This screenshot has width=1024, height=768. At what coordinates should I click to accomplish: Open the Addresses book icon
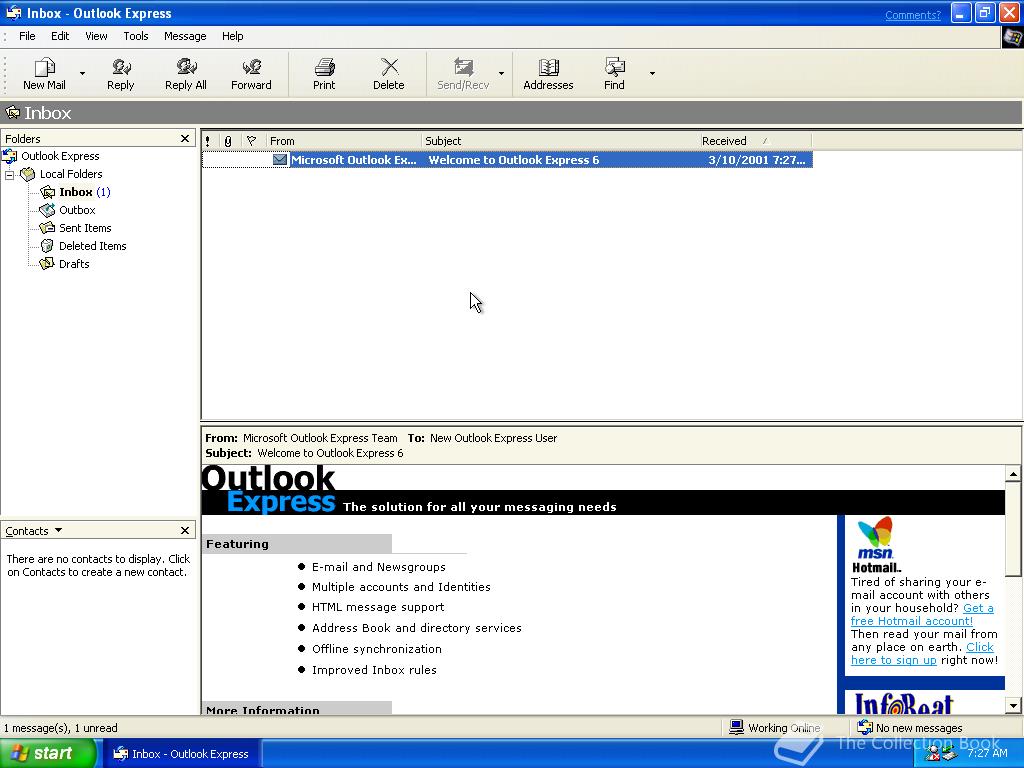pyautogui.click(x=549, y=67)
